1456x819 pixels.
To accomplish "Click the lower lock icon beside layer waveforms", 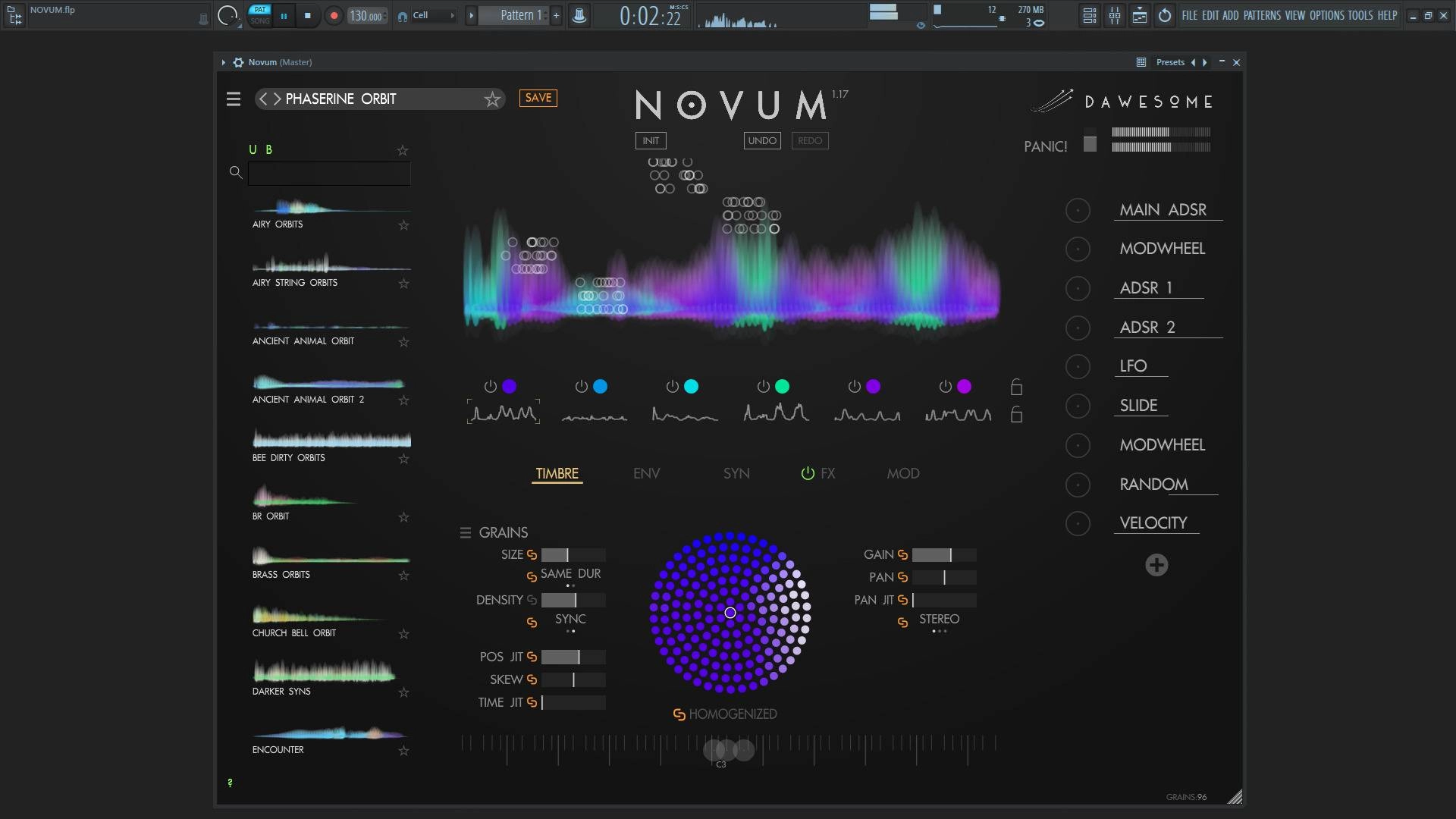I will click(1016, 415).
